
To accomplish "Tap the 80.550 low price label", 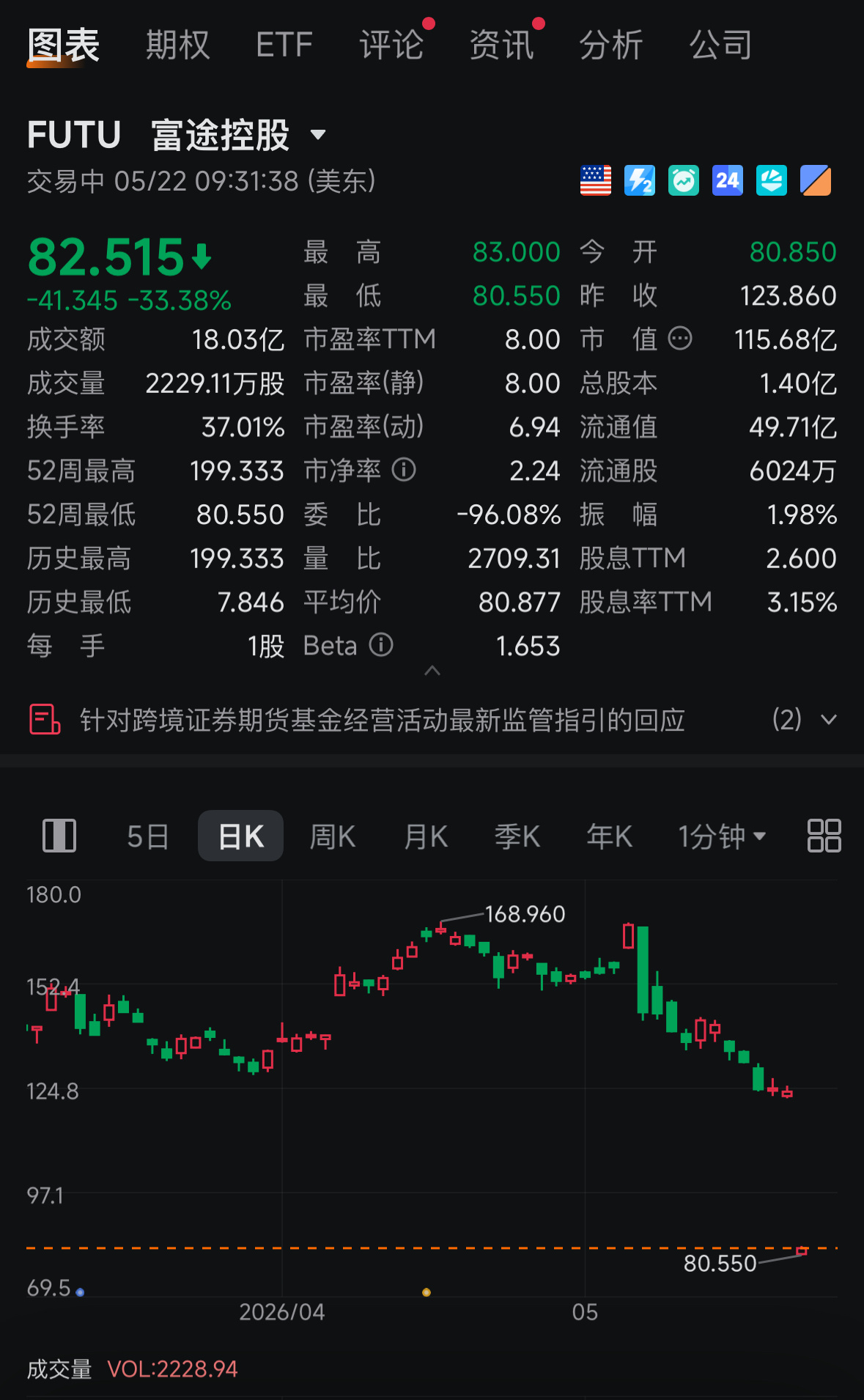I will click(x=720, y=1264).
